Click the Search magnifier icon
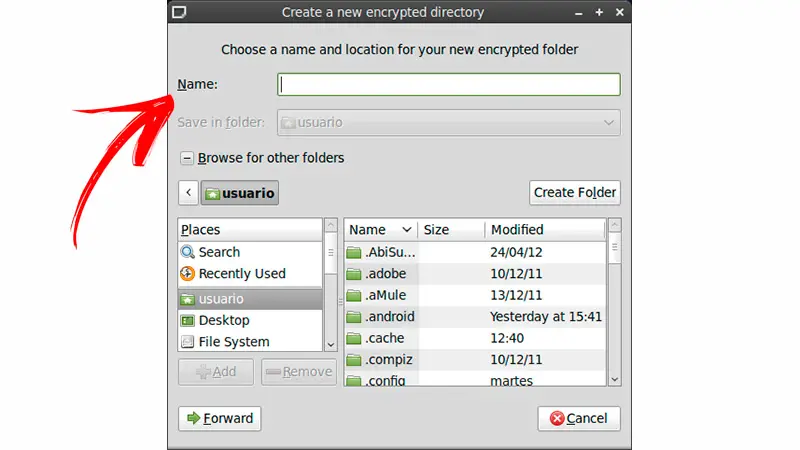Screen dimensions: 800x450 pos(187,252)
